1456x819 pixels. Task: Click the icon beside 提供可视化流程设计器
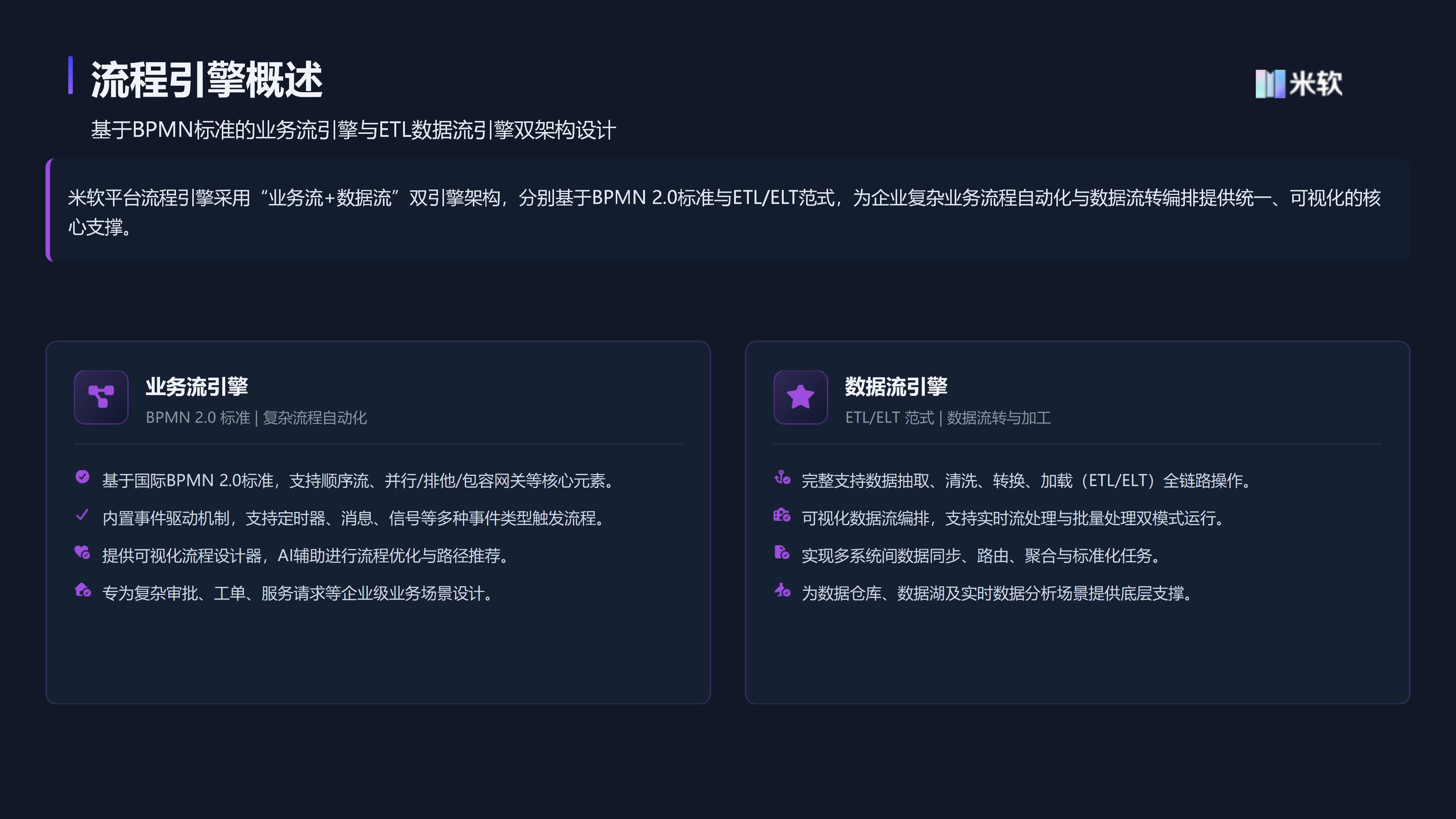click(x=83, y=552)
